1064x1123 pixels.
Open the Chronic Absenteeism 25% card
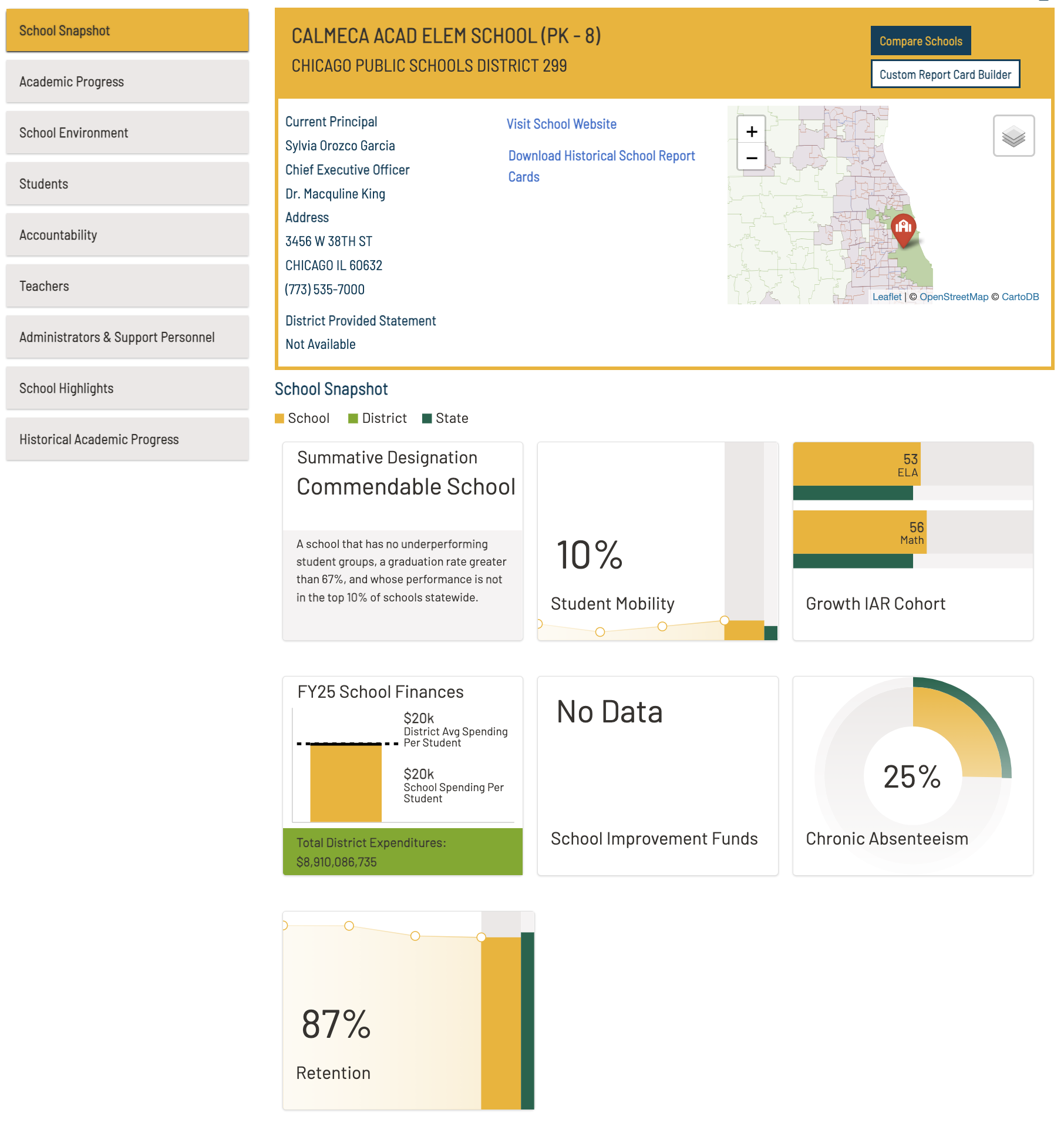[x=912, y=775]
